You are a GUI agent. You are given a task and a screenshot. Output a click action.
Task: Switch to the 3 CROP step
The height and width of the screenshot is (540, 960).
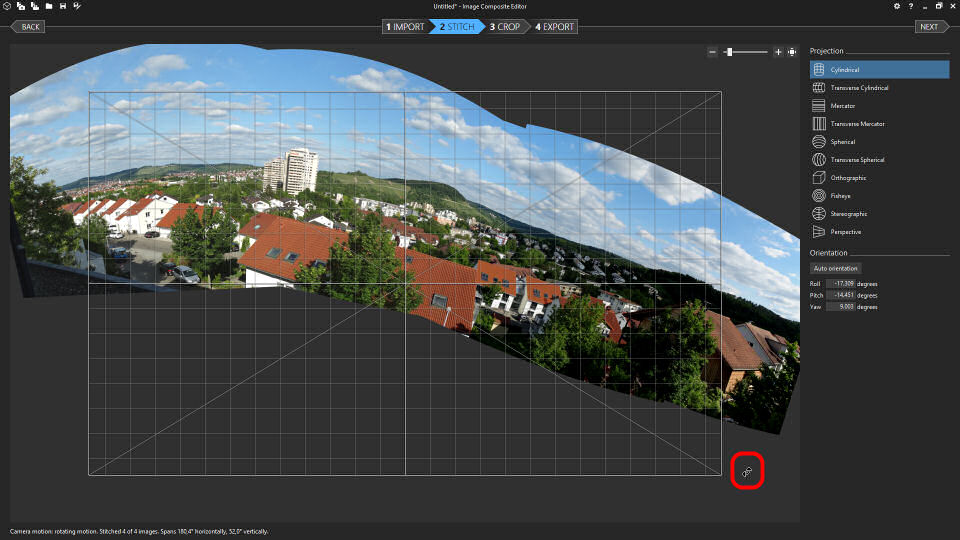(x=505, y=27)
